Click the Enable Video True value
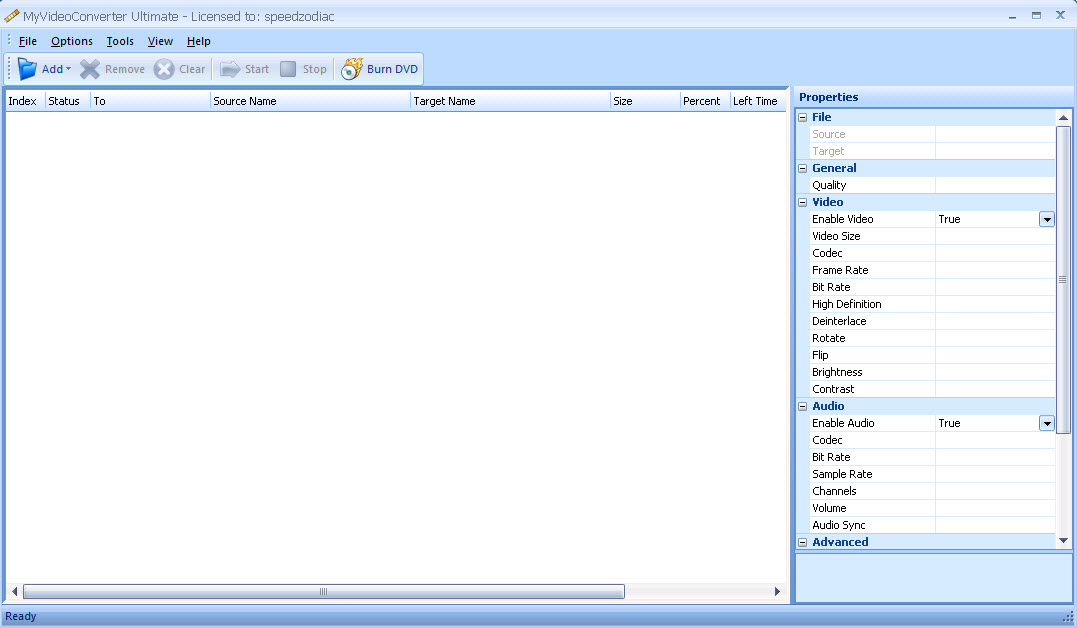 pos(949,219)
